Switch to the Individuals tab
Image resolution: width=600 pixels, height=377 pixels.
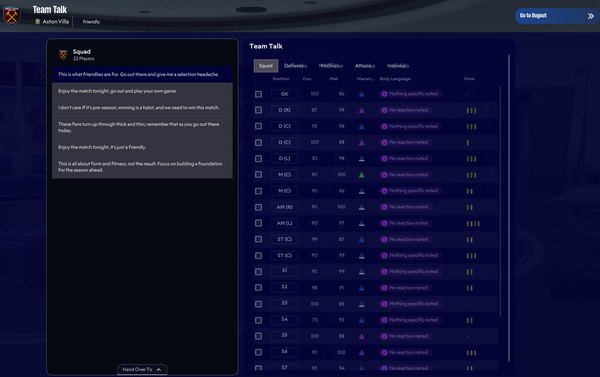point(398,66)
